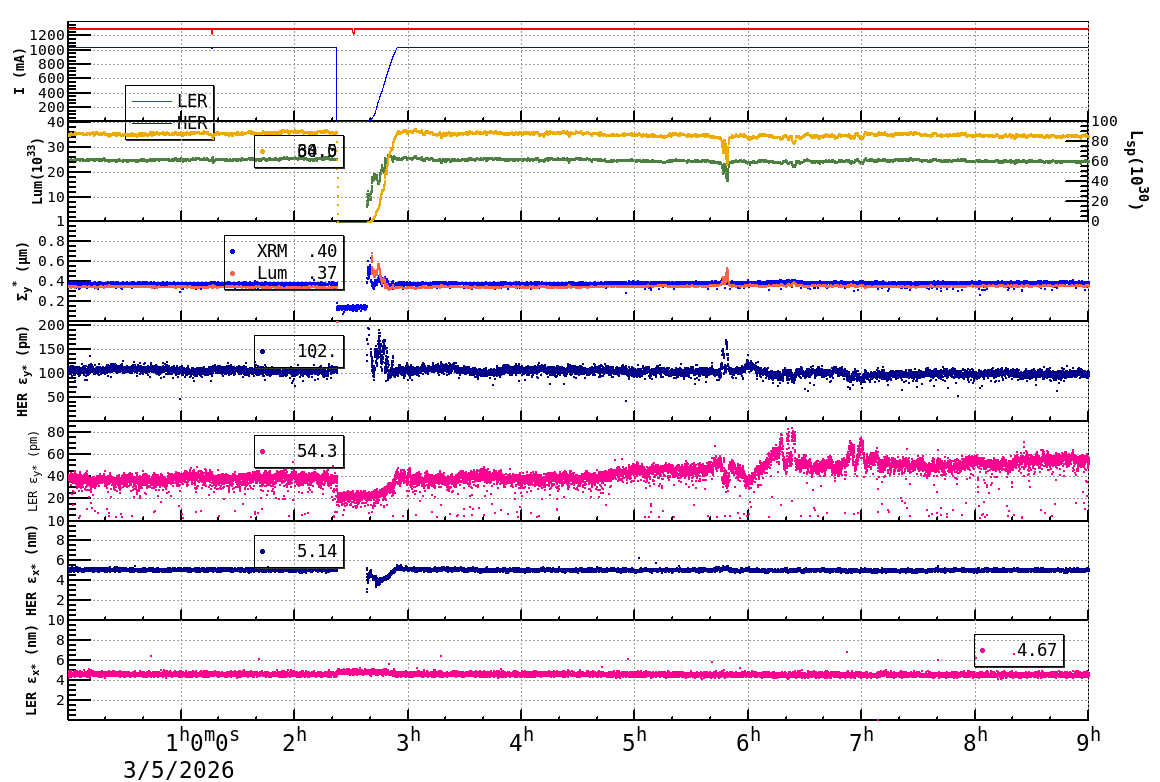
Task: Click the 1200 tick on current axis
Action: [x=47, y=35]
